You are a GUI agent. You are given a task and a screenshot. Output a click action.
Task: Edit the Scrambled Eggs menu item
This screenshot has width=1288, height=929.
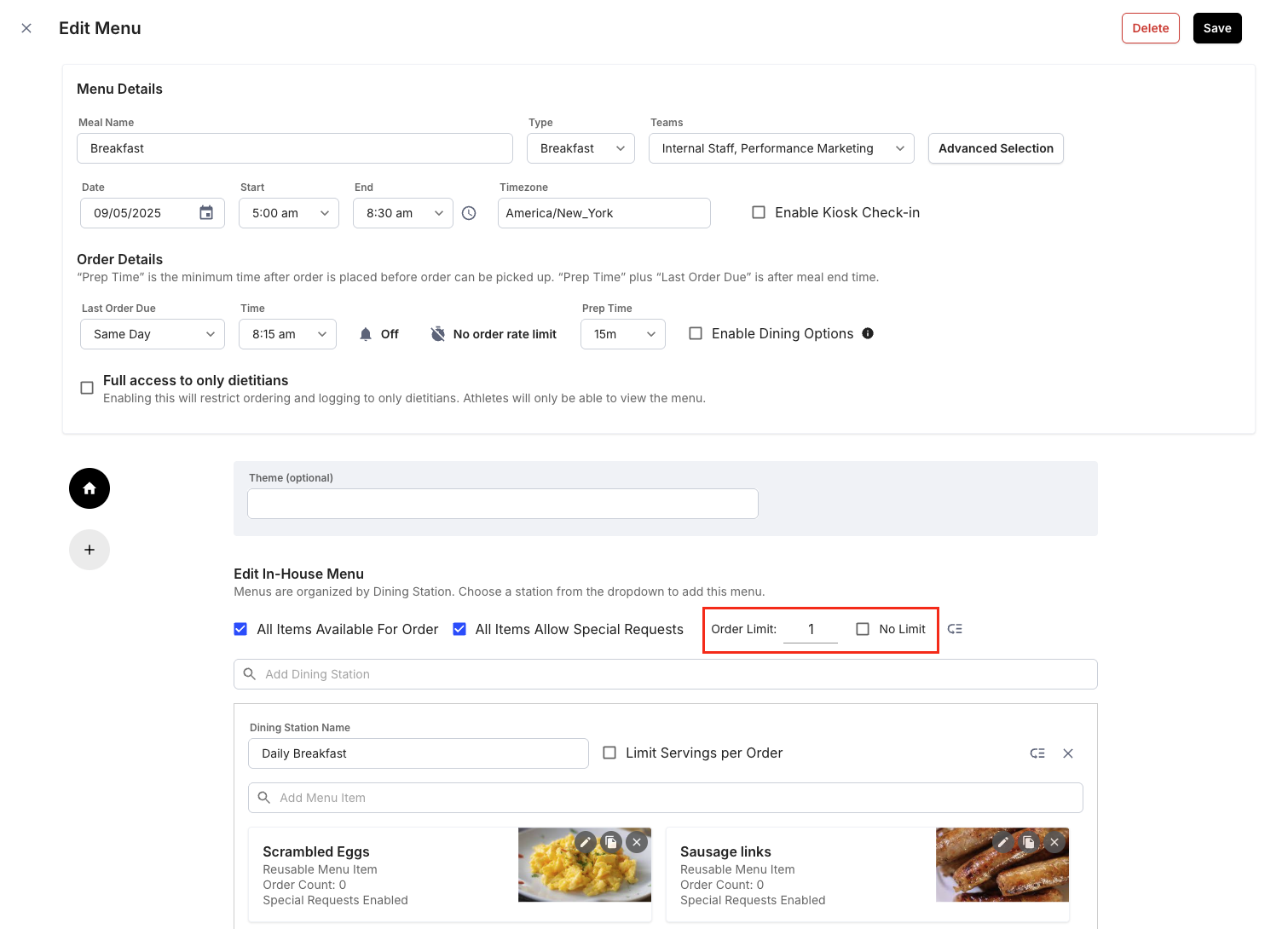coord(586,842)
